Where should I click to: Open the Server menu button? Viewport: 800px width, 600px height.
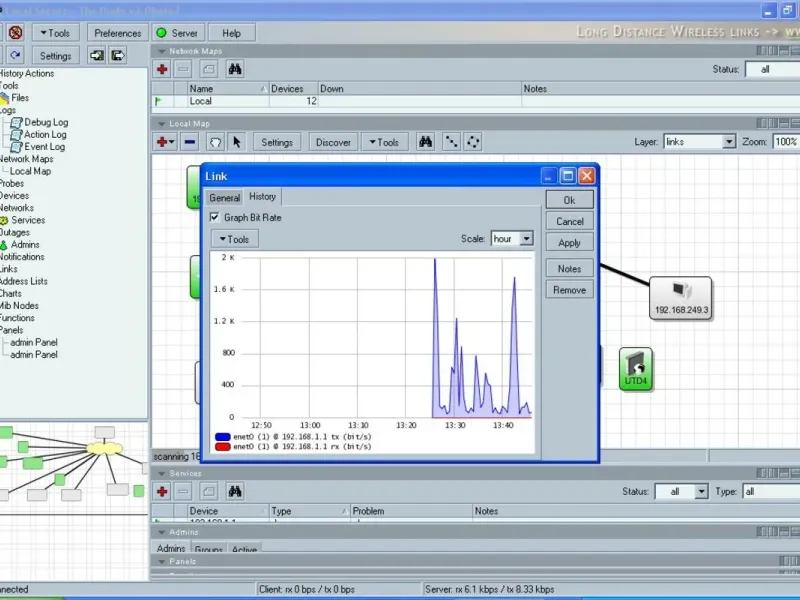[x=178, y=33]
